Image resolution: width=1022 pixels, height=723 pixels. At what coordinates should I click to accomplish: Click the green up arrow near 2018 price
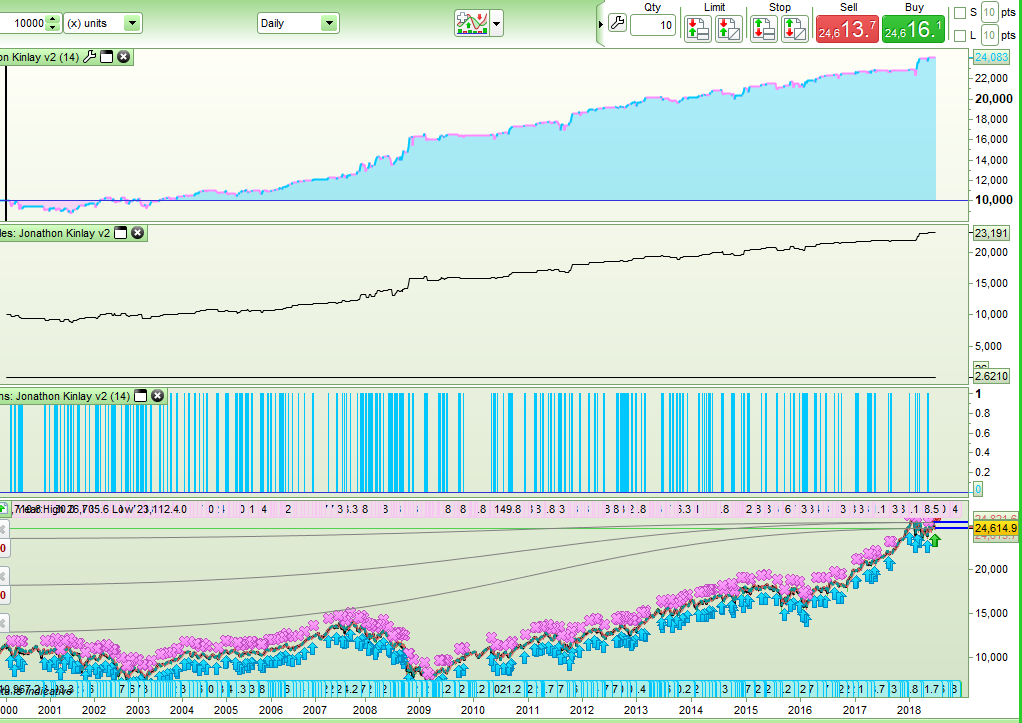[935, 540]
